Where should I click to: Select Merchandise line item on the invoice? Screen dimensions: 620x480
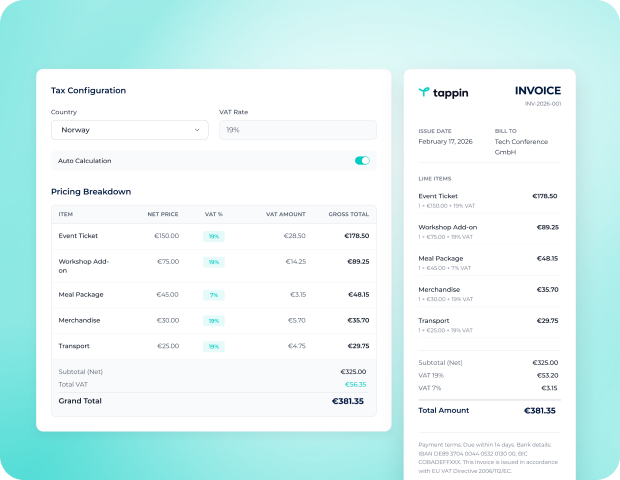coord(440,289)
